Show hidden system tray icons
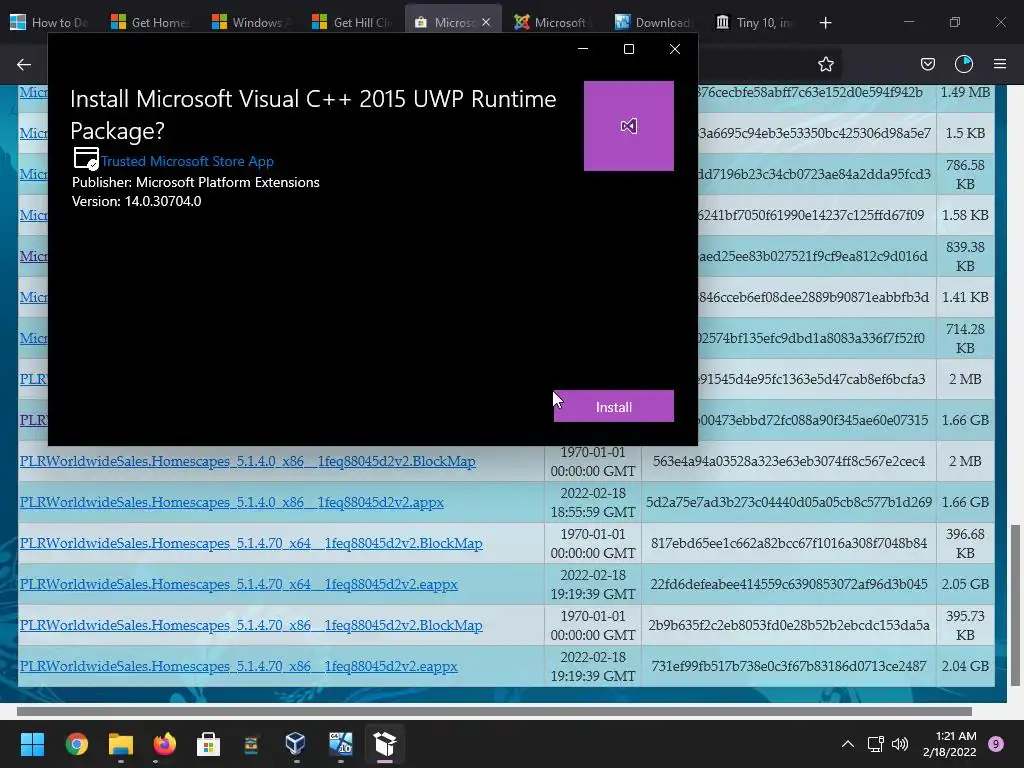The image size is (1024, 768). point(848,744)
